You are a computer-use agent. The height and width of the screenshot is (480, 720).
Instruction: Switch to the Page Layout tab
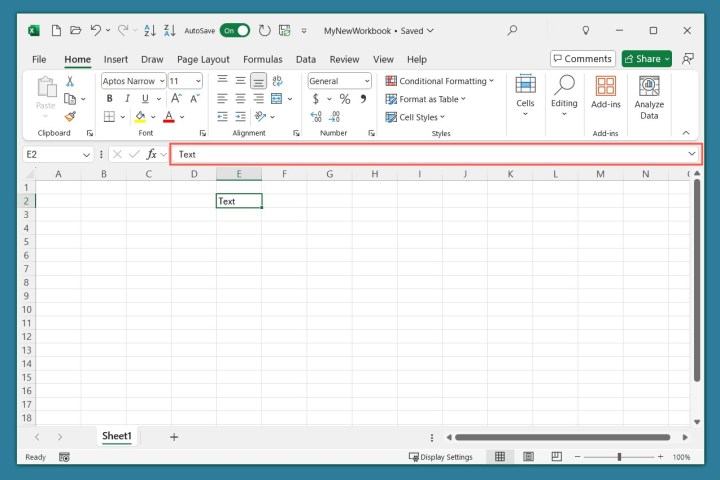(x=203, y=59)
